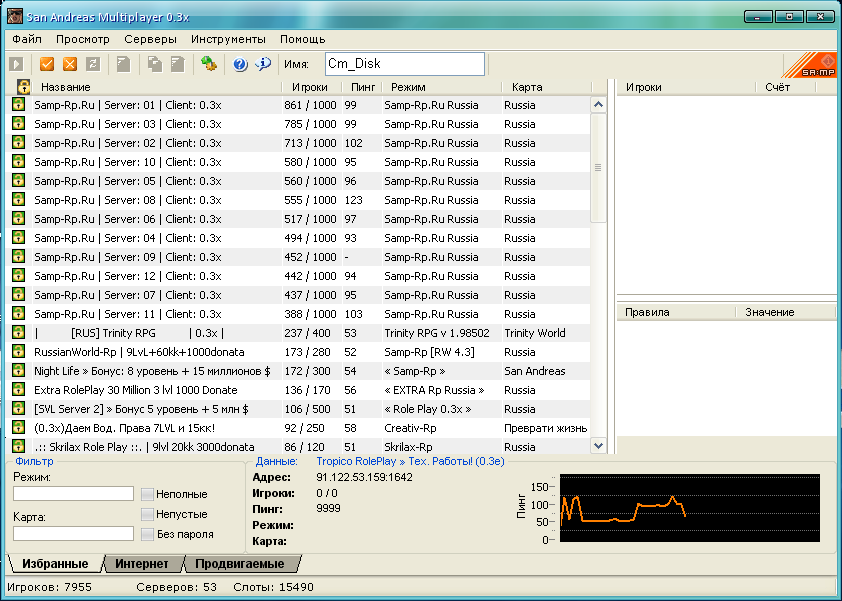This screenshot has height=601, width=842.
Task: Click the address value 91.122.53.159:1642
Action: (x=364, y=477)
